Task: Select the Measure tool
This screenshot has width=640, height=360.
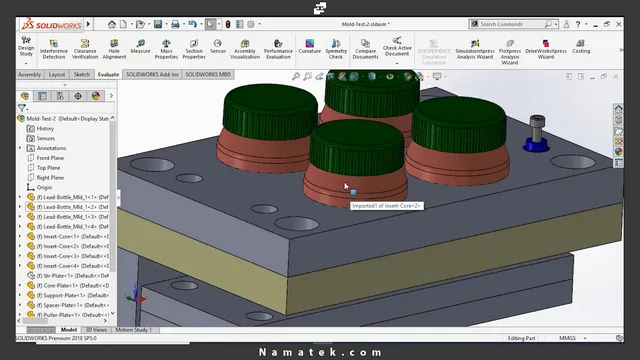Action: point(140,47)
